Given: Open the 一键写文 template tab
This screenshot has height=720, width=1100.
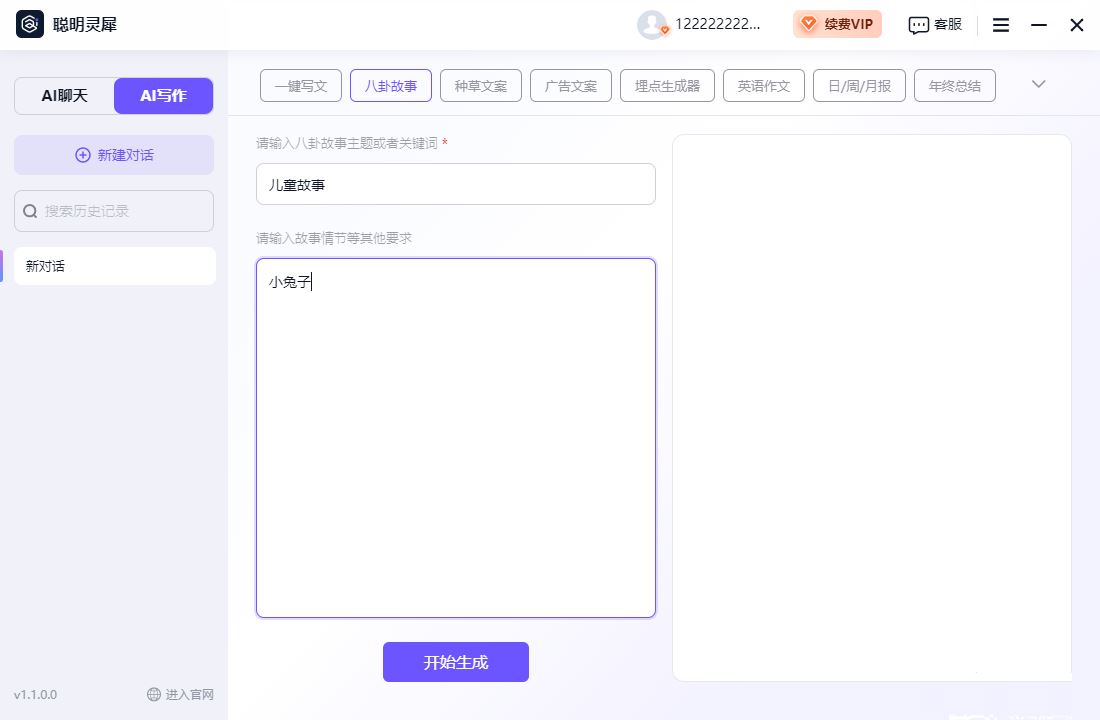Looking at the screenshot, I should 300,85.
